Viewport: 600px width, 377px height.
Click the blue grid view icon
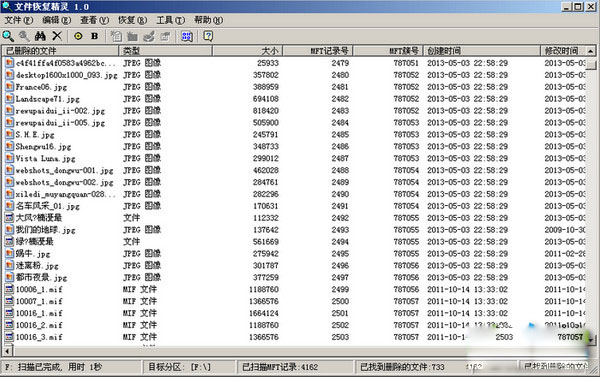click(187, 36)
